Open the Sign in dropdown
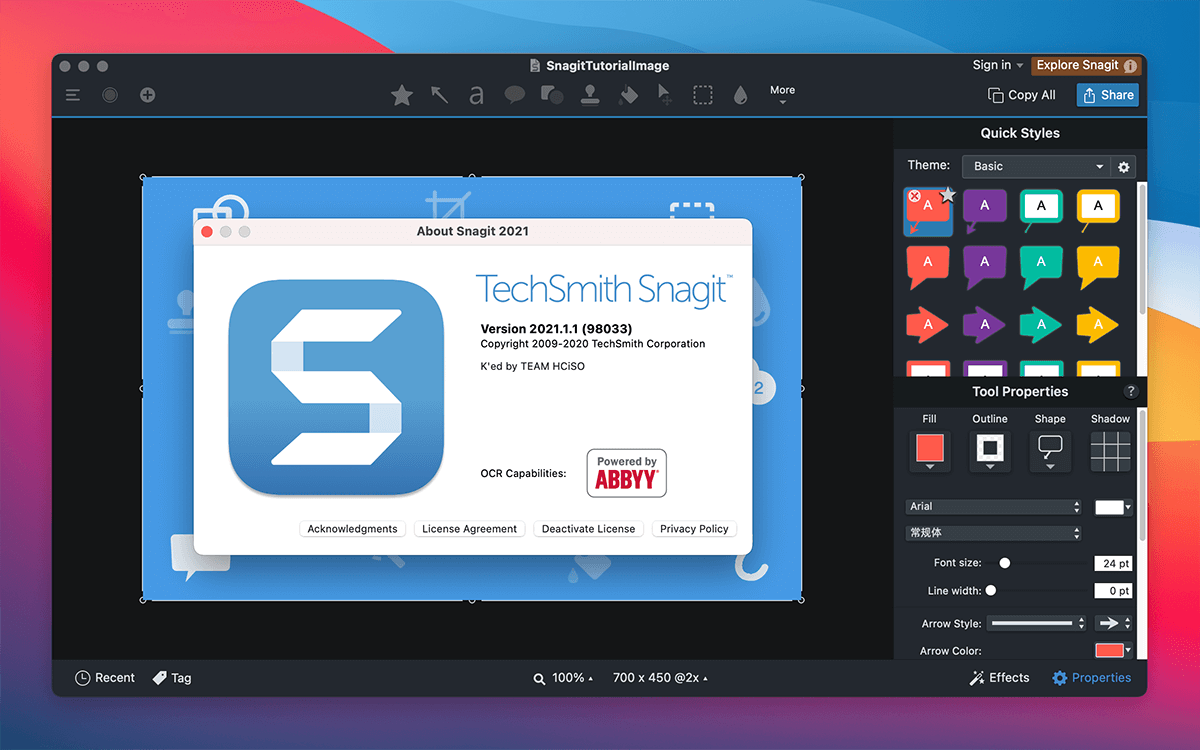The height and width of the screenshot is (750, 1200). pyautogui.click(x=998, y=65)
